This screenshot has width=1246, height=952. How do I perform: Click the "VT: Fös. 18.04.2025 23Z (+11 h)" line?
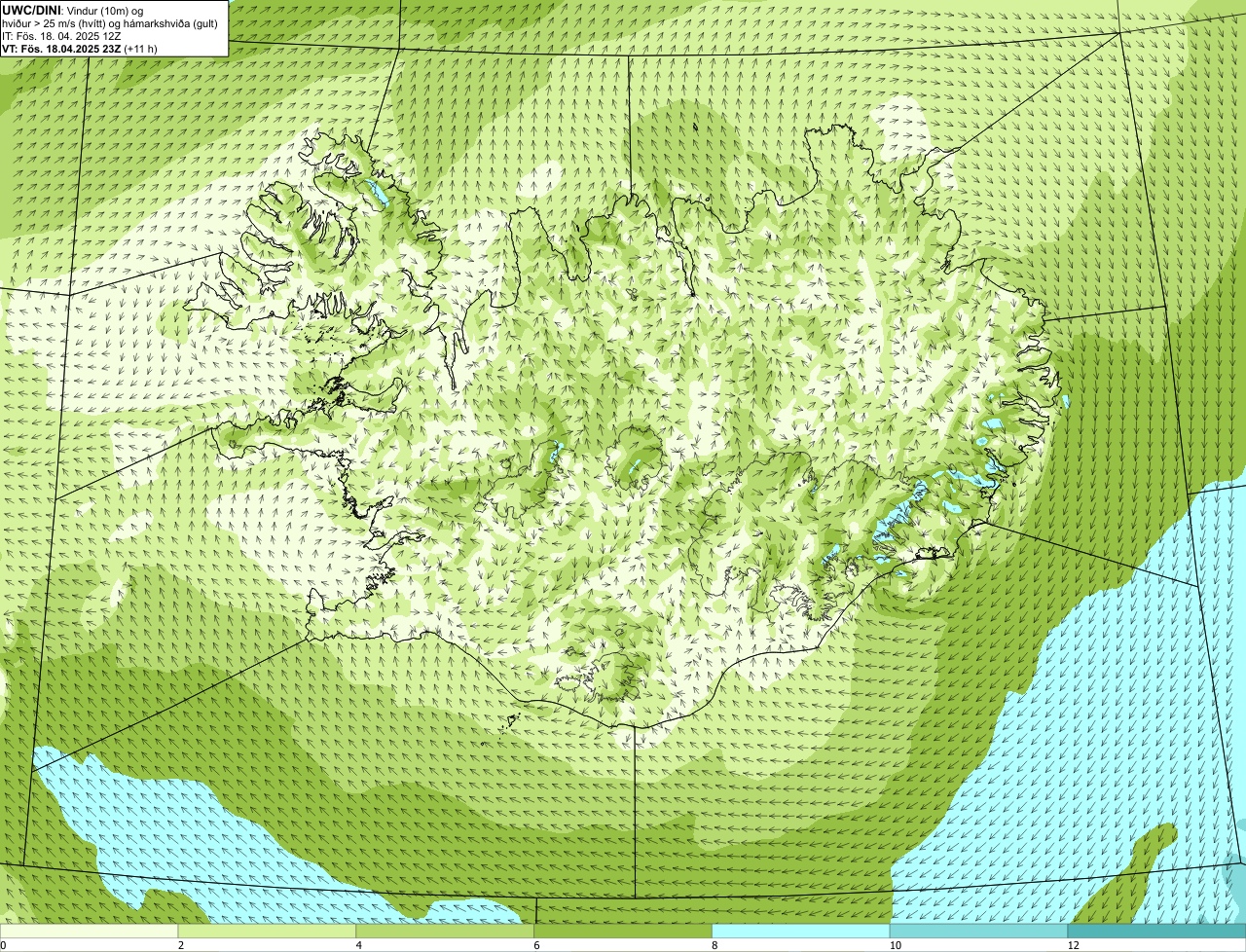click(x=80, y=48)
